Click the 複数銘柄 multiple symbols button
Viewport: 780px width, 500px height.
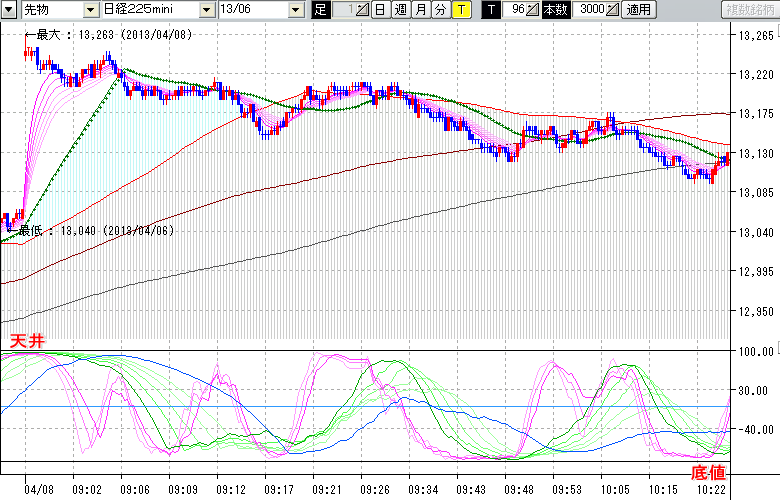[749, 10]
